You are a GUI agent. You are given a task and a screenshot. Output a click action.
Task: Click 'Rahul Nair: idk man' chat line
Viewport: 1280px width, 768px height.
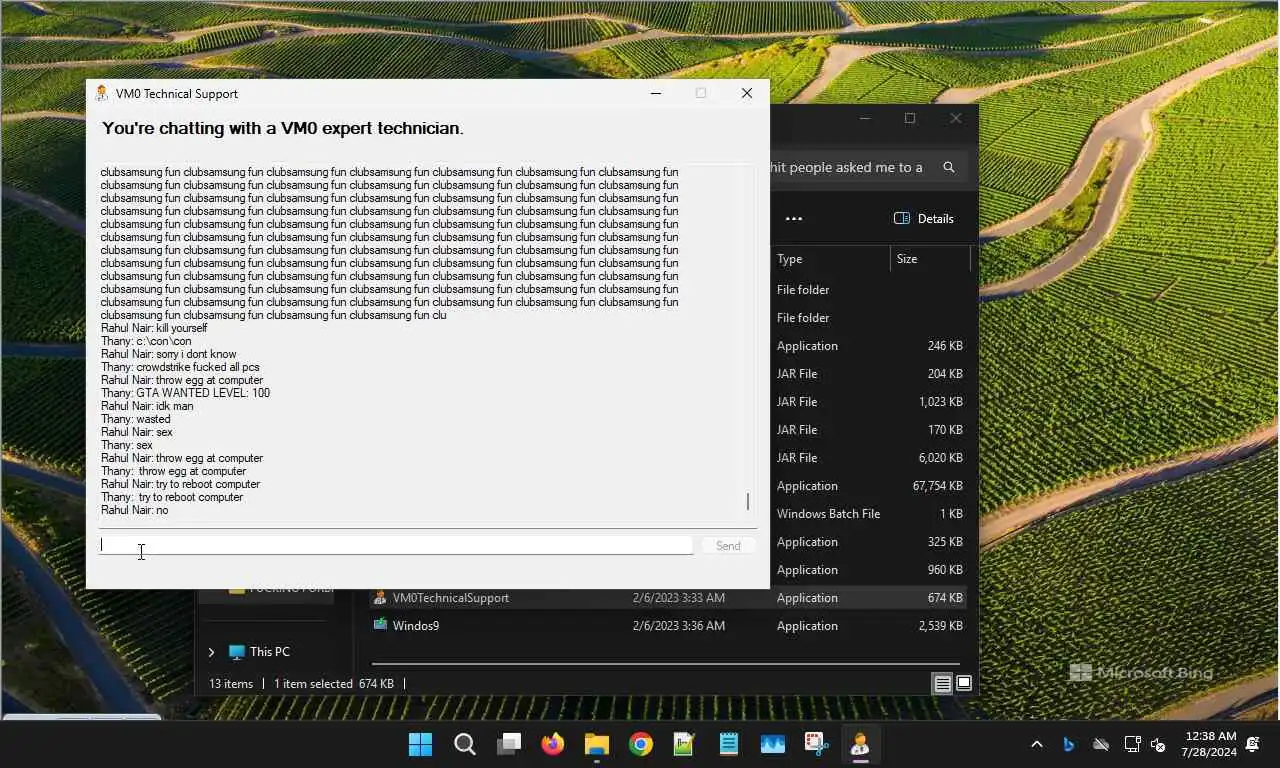click(147, 406)
